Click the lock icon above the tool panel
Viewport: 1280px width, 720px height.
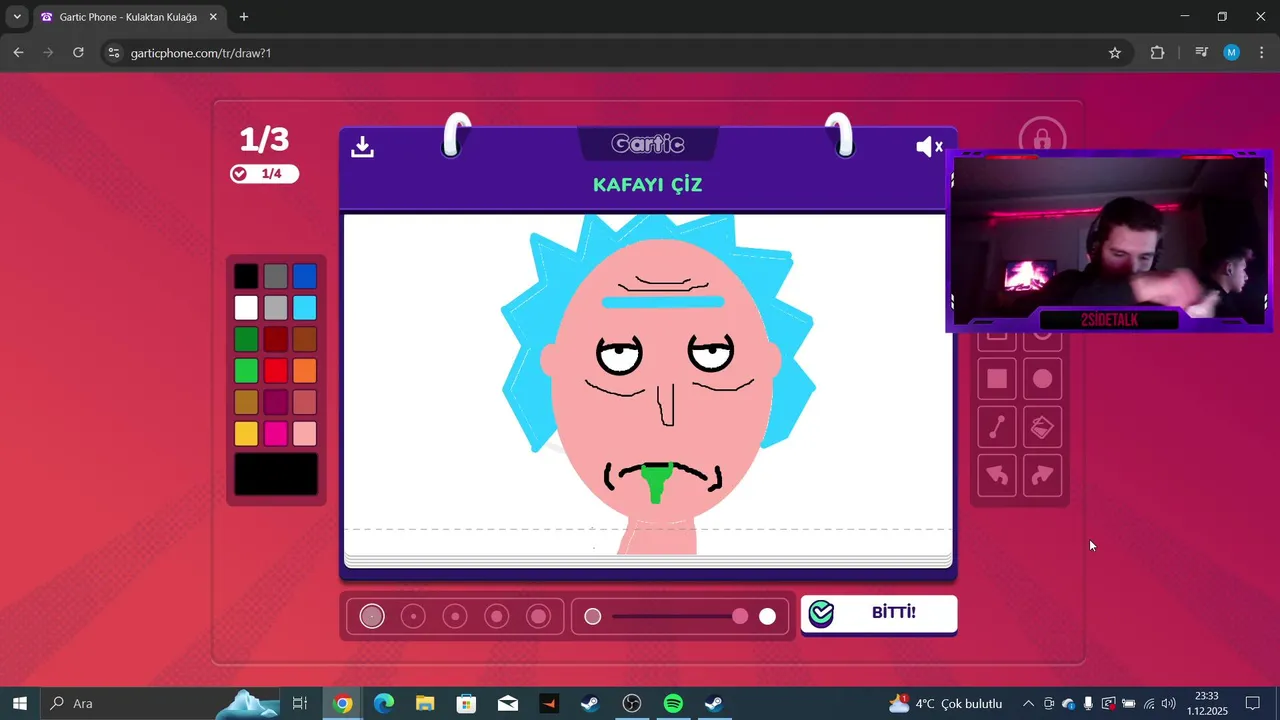click(1042, 137)
